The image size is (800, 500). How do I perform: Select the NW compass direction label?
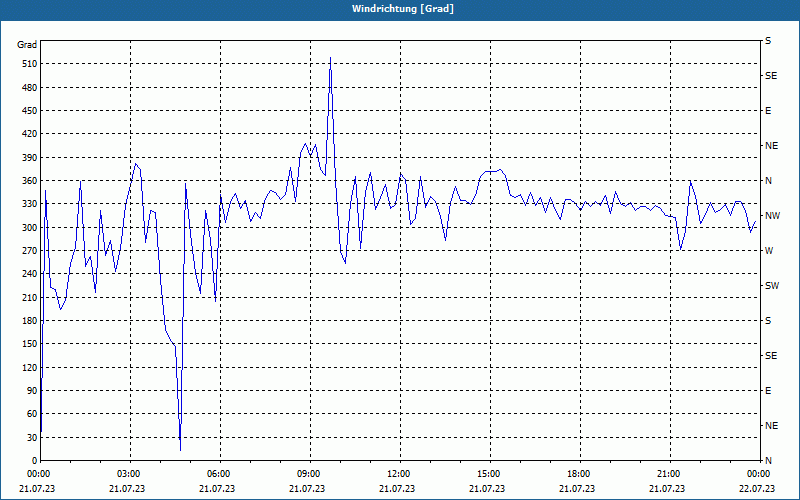point(772,216)
